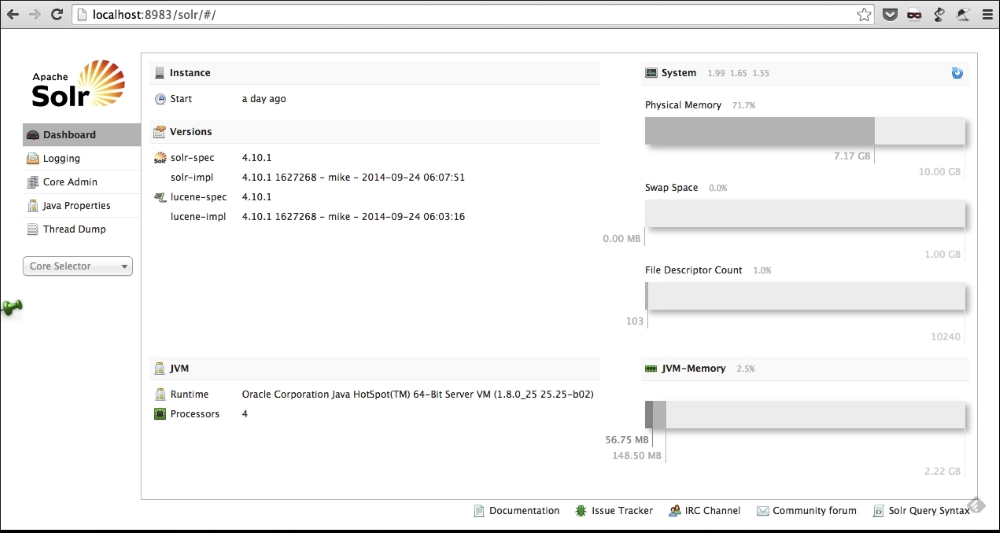
Task: Click the Java Properties jar icon
Action: [x=33, y=205]
